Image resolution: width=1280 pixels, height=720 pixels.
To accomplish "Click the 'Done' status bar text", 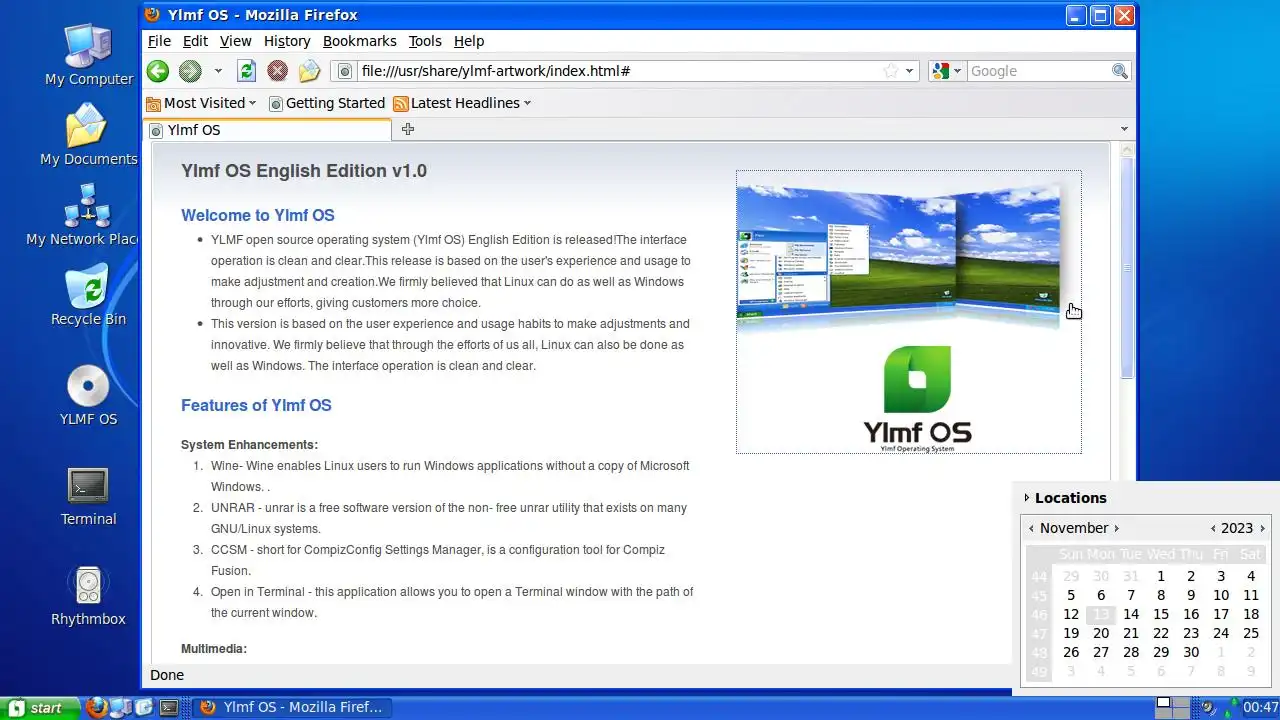I will tap(167, 675).
